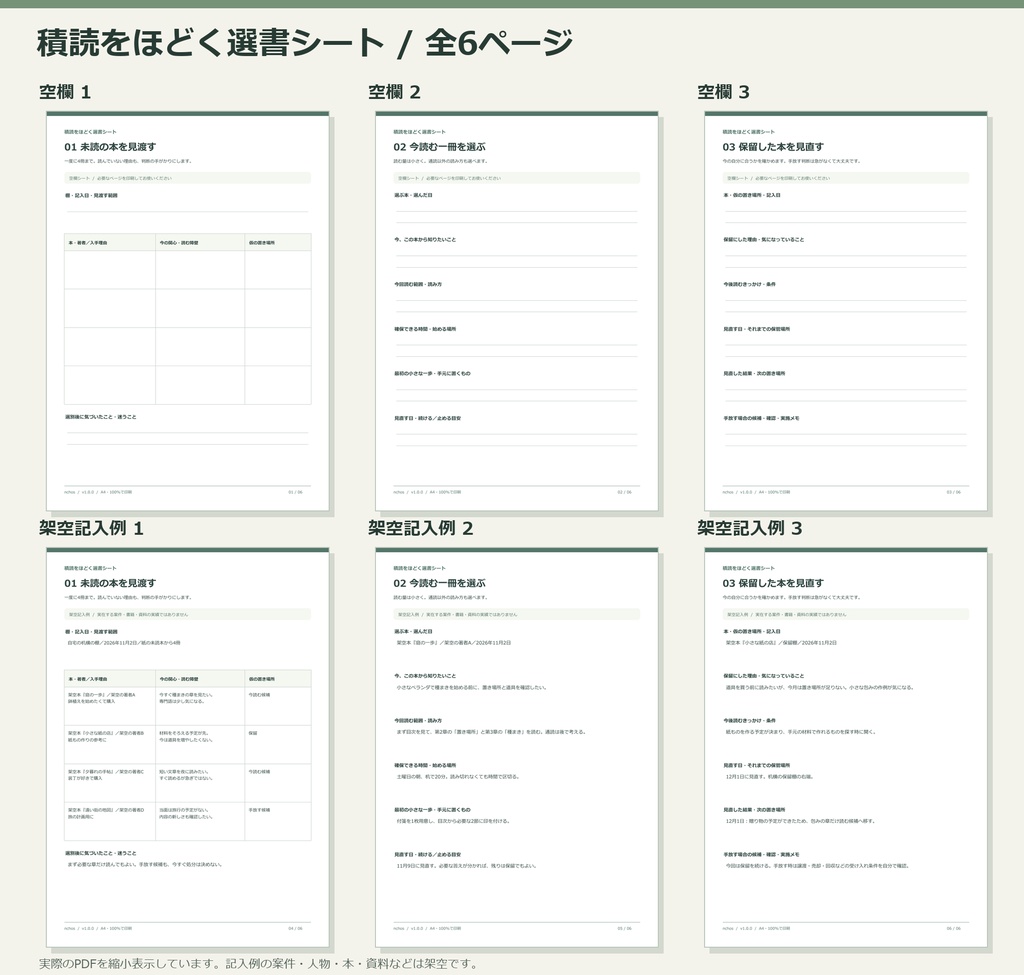Click the 01 / 06 page number

[x=295, y=492]
